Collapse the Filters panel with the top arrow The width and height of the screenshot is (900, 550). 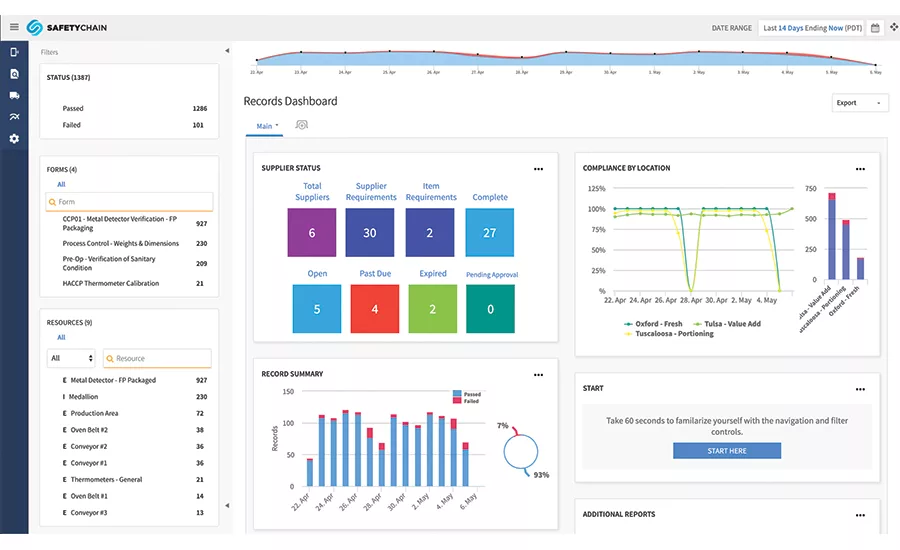tap(226, 51)
